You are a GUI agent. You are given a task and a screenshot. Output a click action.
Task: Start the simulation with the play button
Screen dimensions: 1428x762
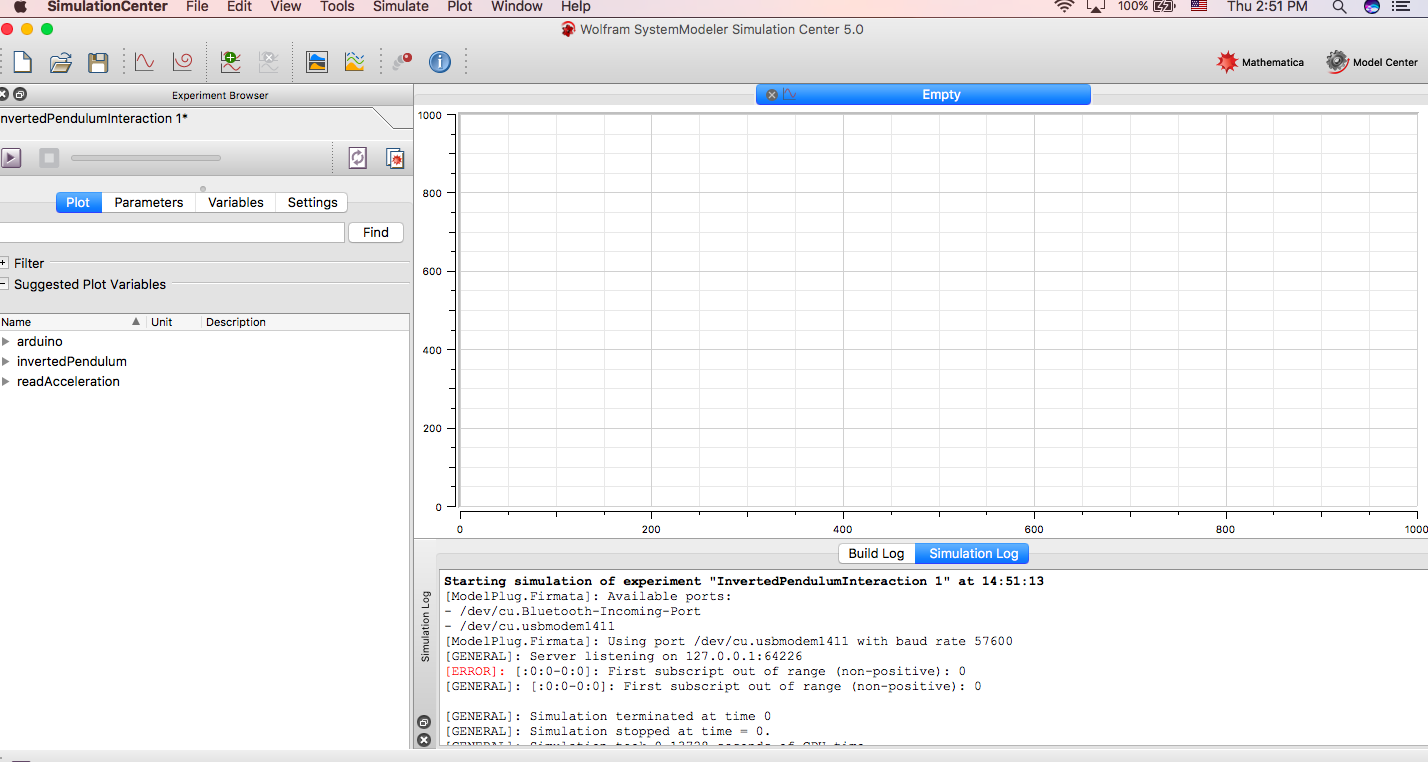(11, 158)
